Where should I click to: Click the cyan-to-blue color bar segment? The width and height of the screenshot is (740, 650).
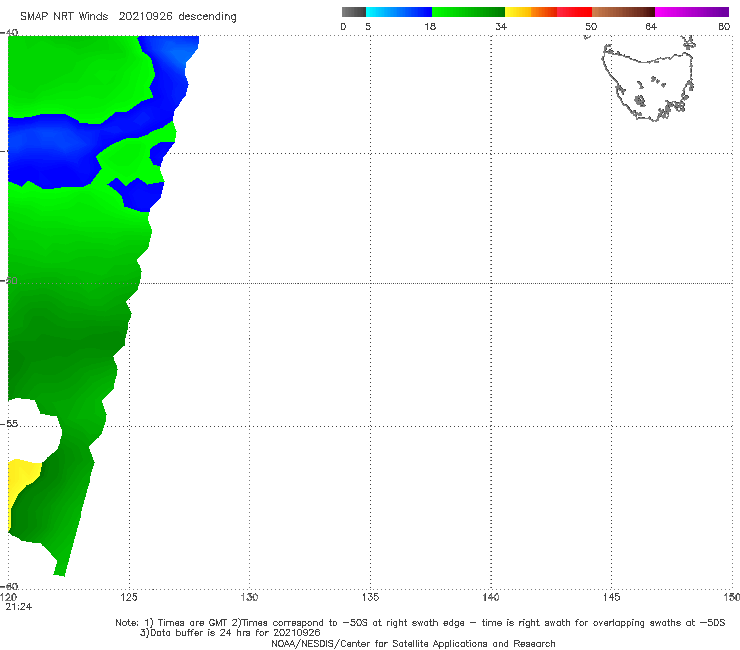point(399,12)
